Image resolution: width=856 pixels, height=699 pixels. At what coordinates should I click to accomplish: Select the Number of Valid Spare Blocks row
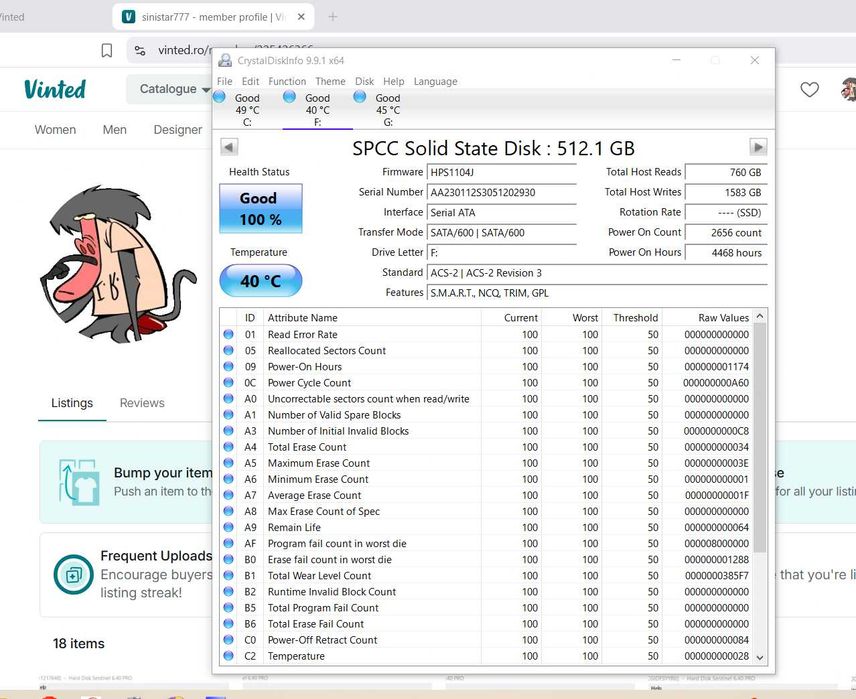point(486,415)
